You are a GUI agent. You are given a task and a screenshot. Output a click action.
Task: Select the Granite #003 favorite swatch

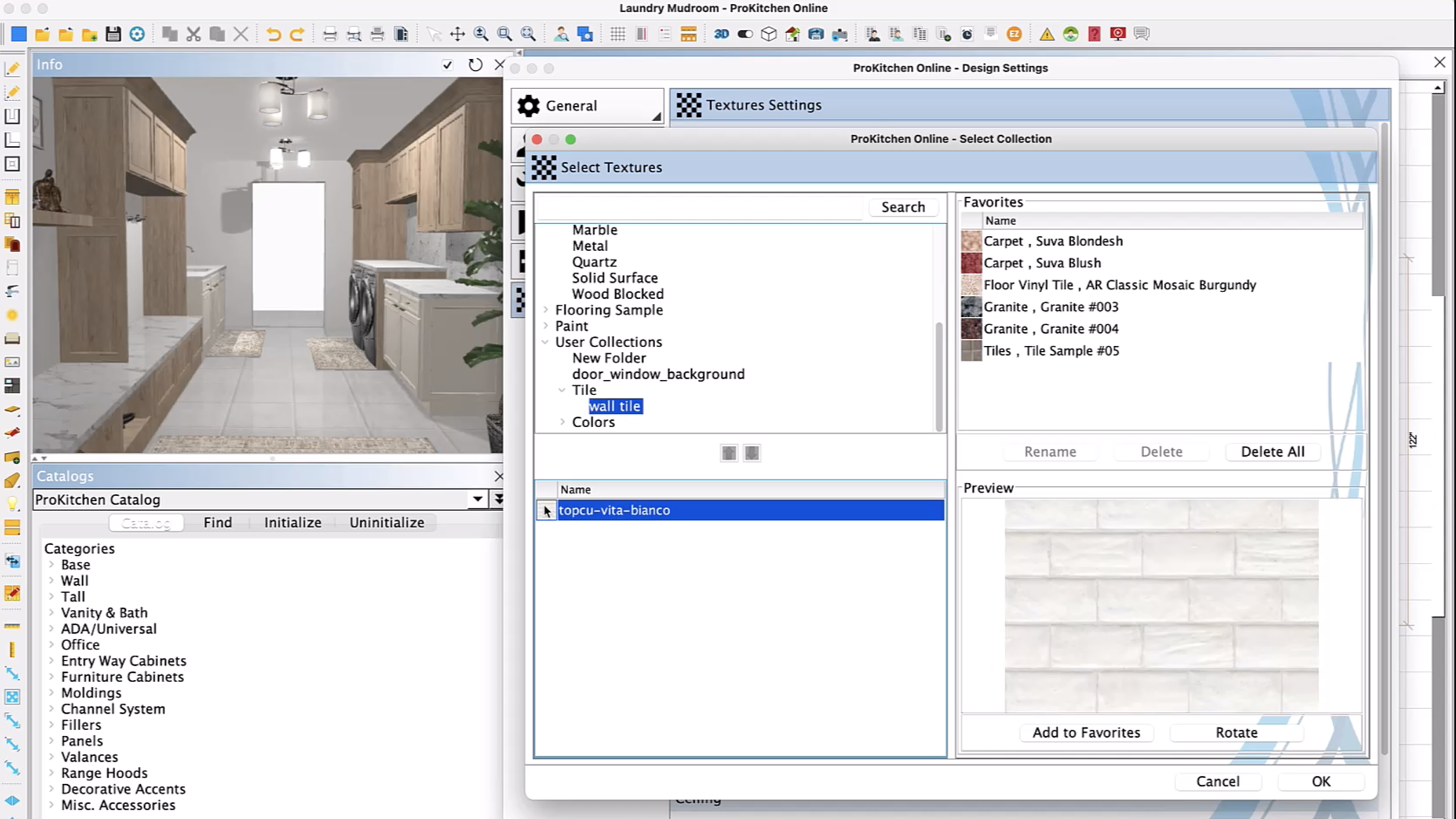click(971, 307)
